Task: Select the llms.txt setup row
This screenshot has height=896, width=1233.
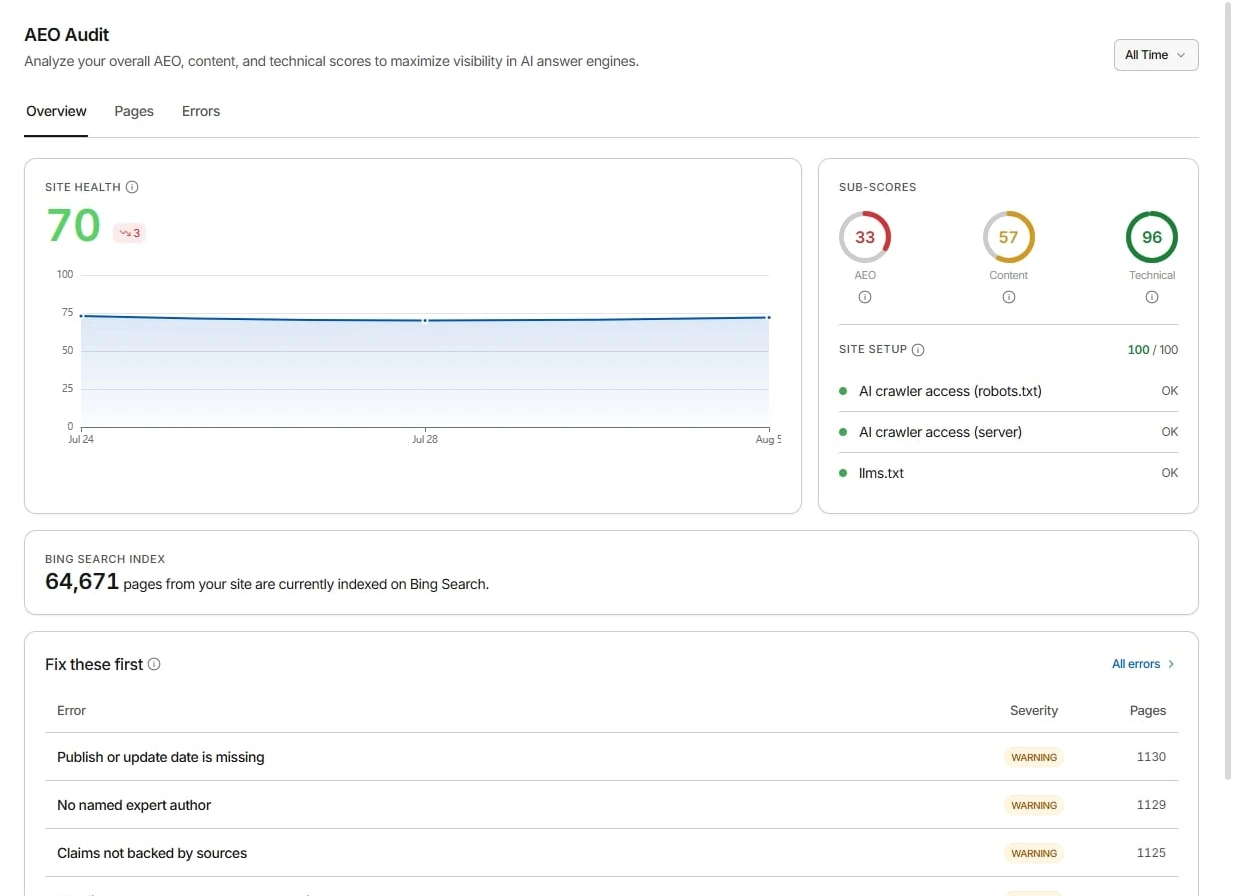Action: (1008, 473)
